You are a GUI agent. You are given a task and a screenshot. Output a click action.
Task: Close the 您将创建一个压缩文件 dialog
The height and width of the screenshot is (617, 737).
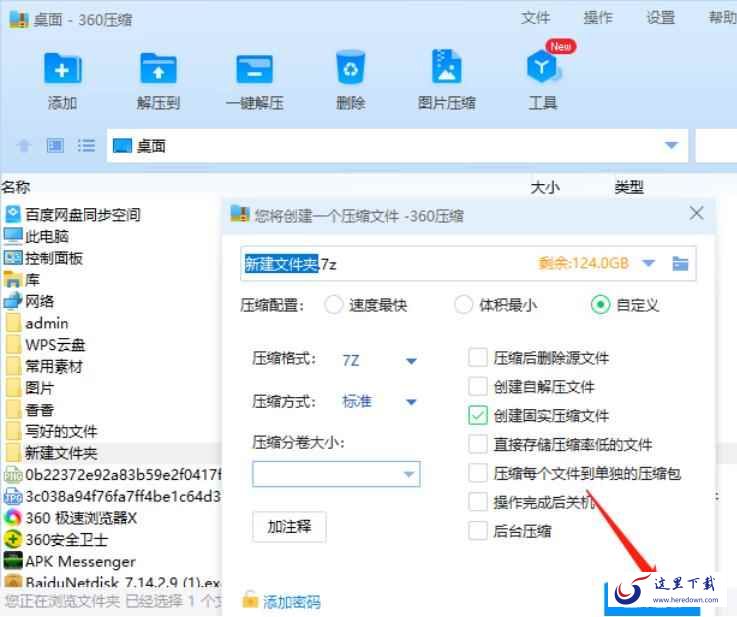click(x=696, y=213)
